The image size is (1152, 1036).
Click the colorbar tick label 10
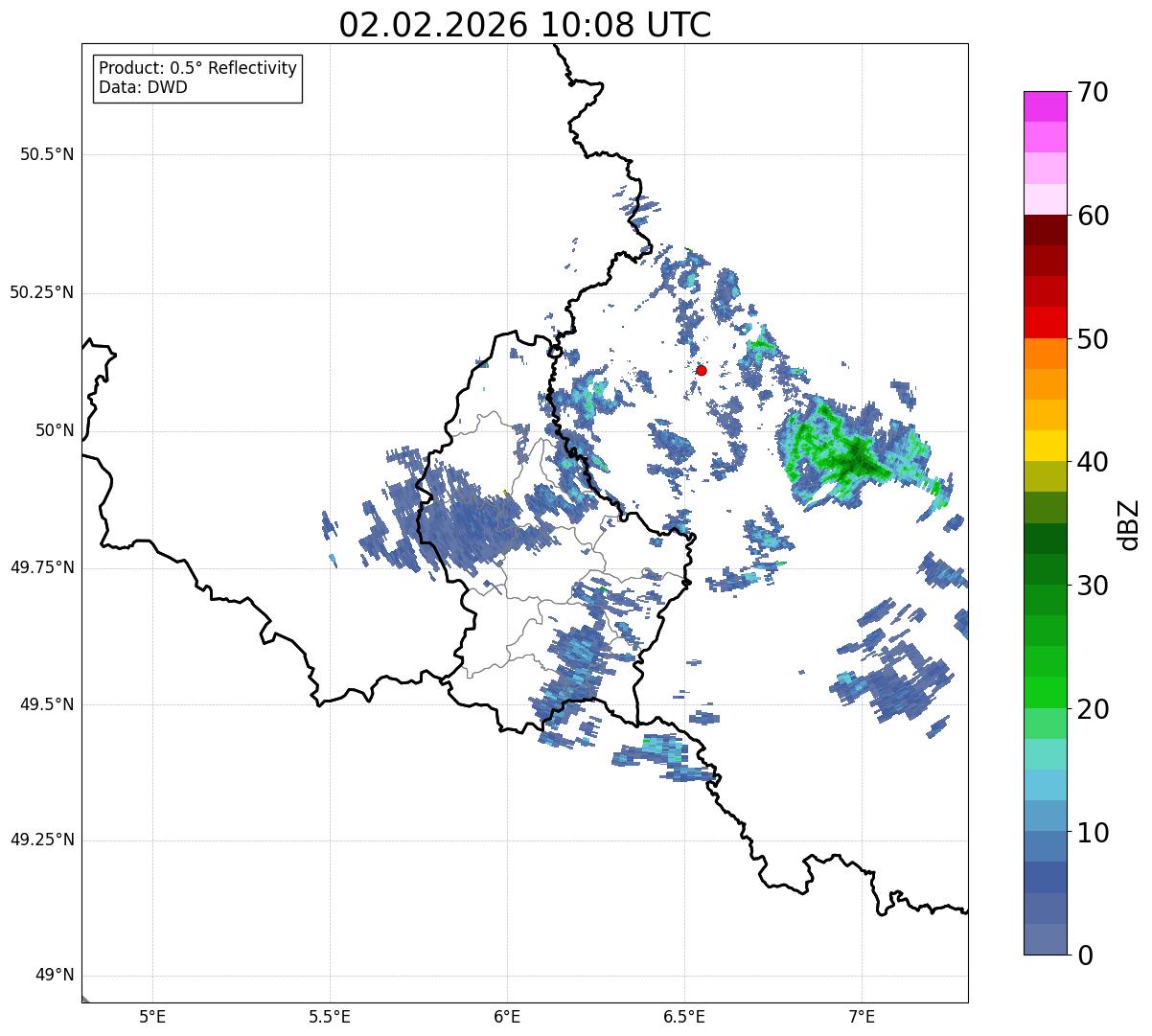coord(1094,832)
